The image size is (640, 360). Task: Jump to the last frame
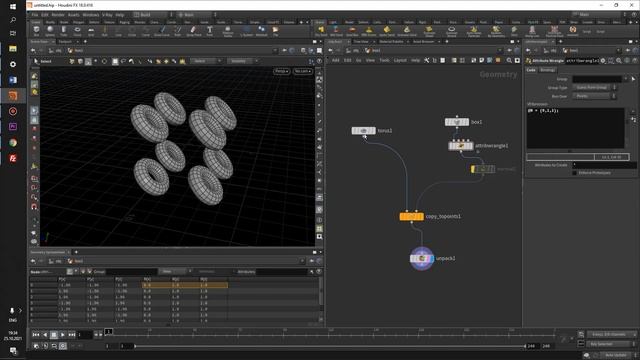[x=71, y=335]
